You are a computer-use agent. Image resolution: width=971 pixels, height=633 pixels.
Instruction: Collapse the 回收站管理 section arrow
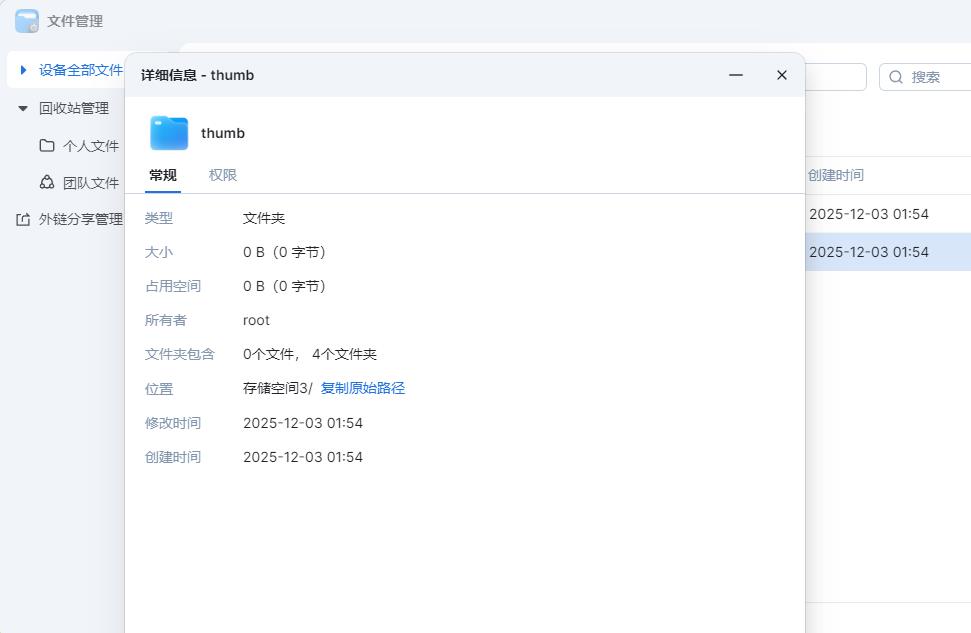[23, 108]
